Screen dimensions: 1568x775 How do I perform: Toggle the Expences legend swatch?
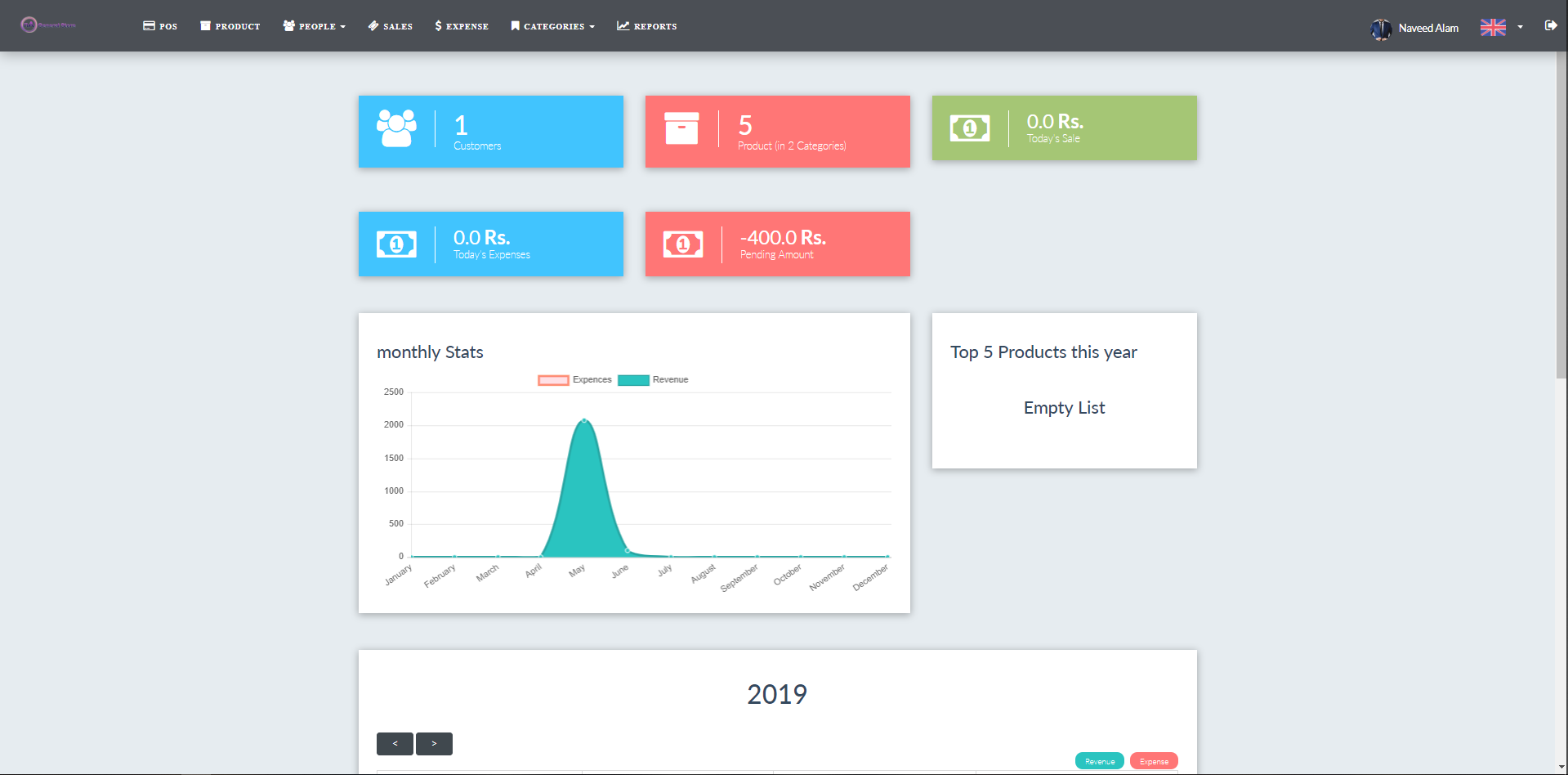point(553,380)
